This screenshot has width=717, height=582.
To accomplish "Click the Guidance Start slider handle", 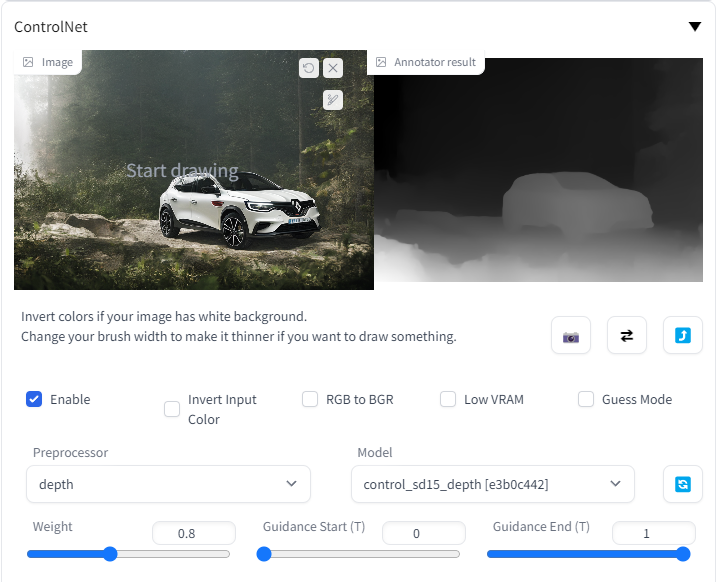I will pos(264,554).
